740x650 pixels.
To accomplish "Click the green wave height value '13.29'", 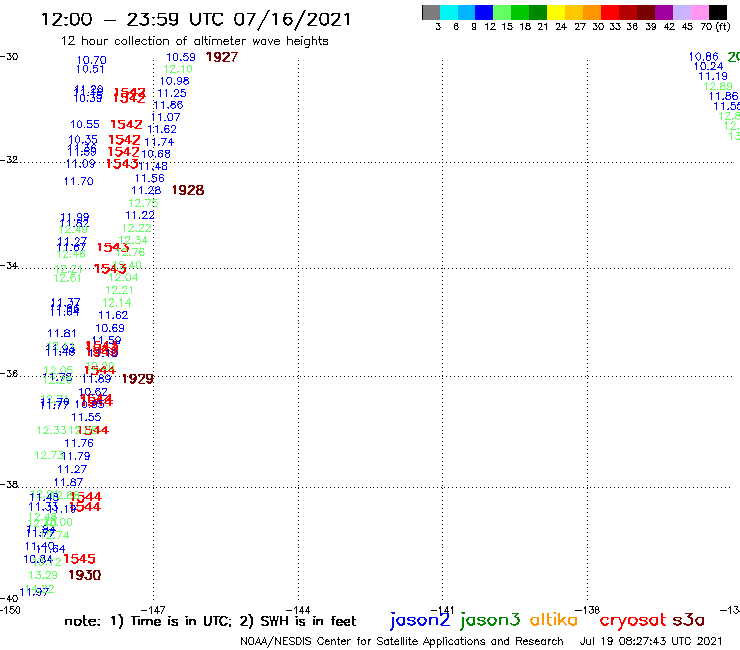I will 42,575.
